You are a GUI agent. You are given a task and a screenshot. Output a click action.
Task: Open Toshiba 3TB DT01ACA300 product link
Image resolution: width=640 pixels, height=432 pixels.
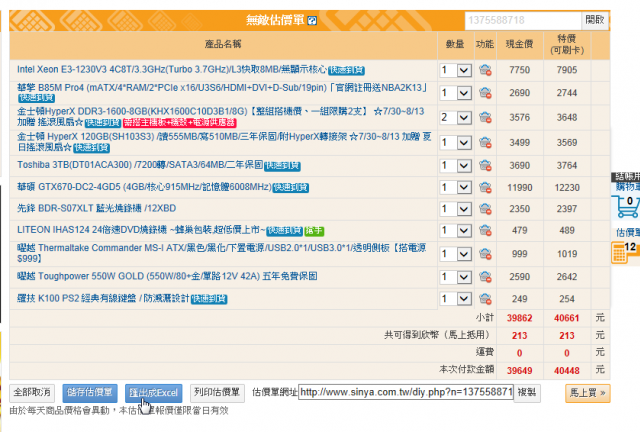140,165
